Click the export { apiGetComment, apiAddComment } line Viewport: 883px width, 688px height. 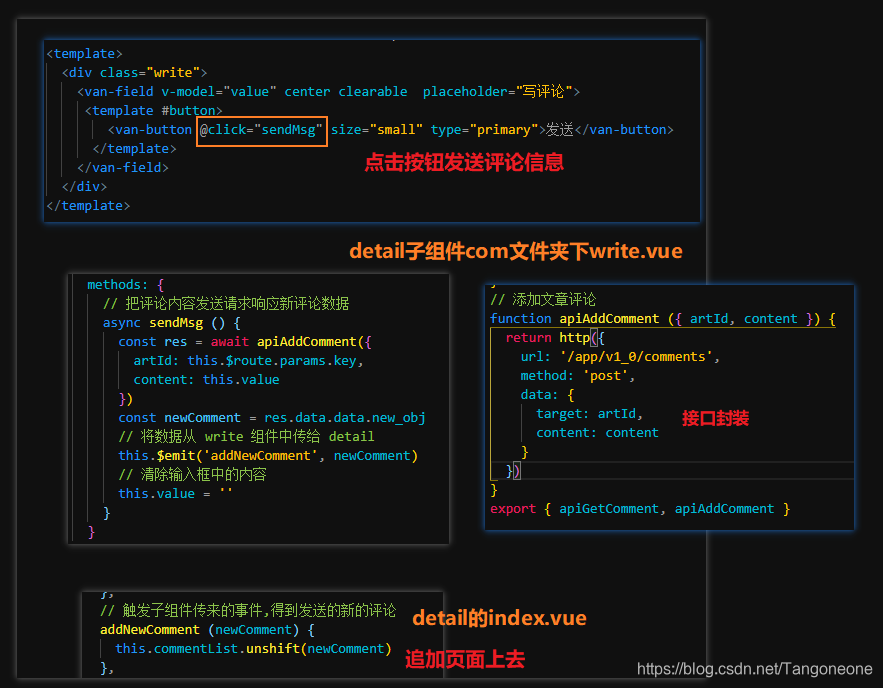640,510
